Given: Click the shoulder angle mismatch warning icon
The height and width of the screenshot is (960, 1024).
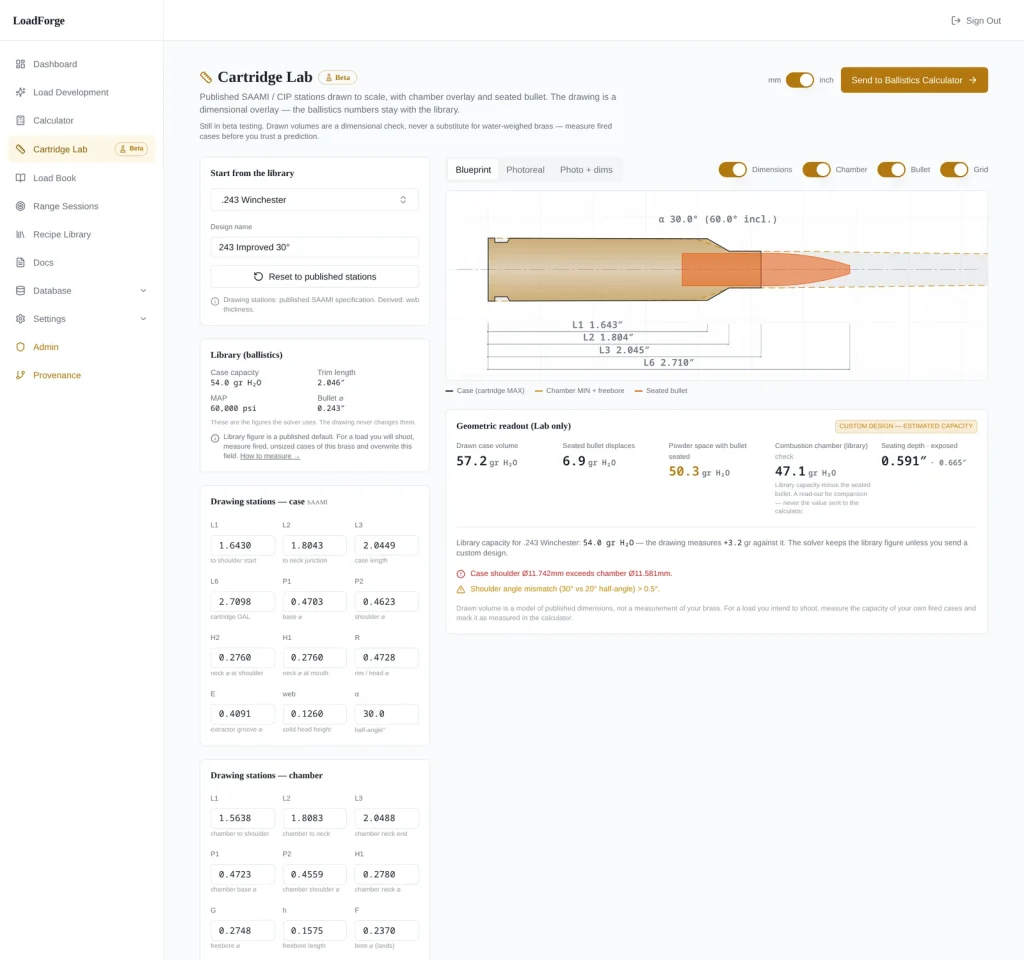Looking at the screenshot, I should tap(460, 589).
